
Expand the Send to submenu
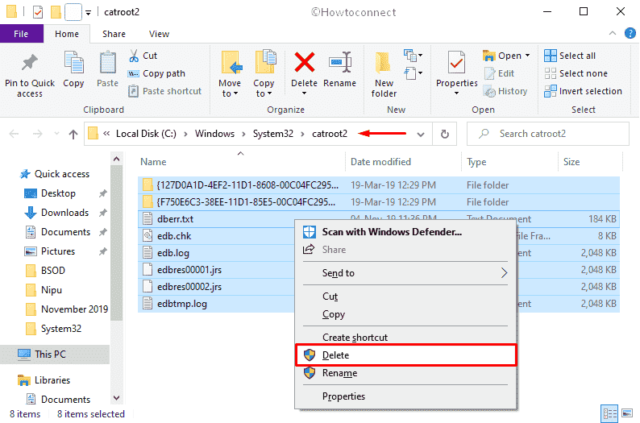pyautogui.click(x=504, y=273)
